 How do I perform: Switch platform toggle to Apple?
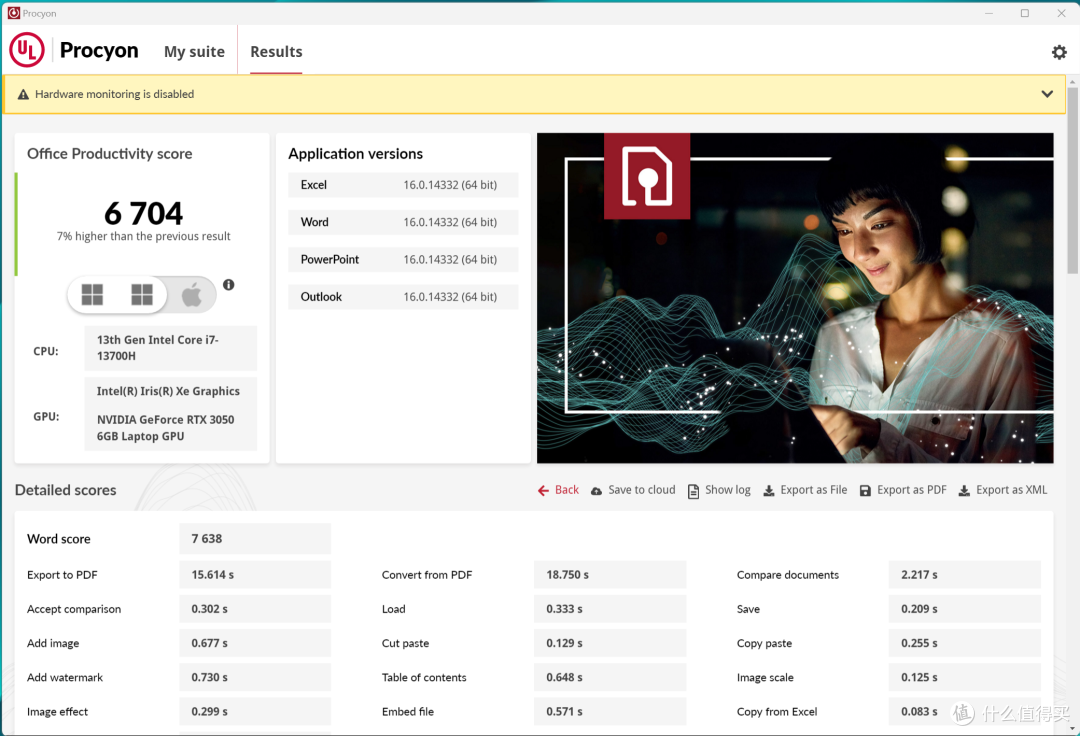click(191, 295)
